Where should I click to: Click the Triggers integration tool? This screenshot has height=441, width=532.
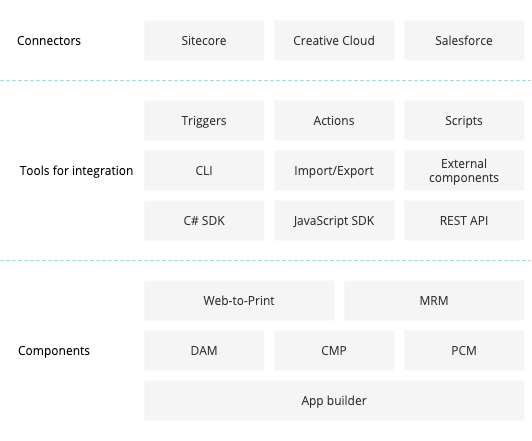(204, 120)
